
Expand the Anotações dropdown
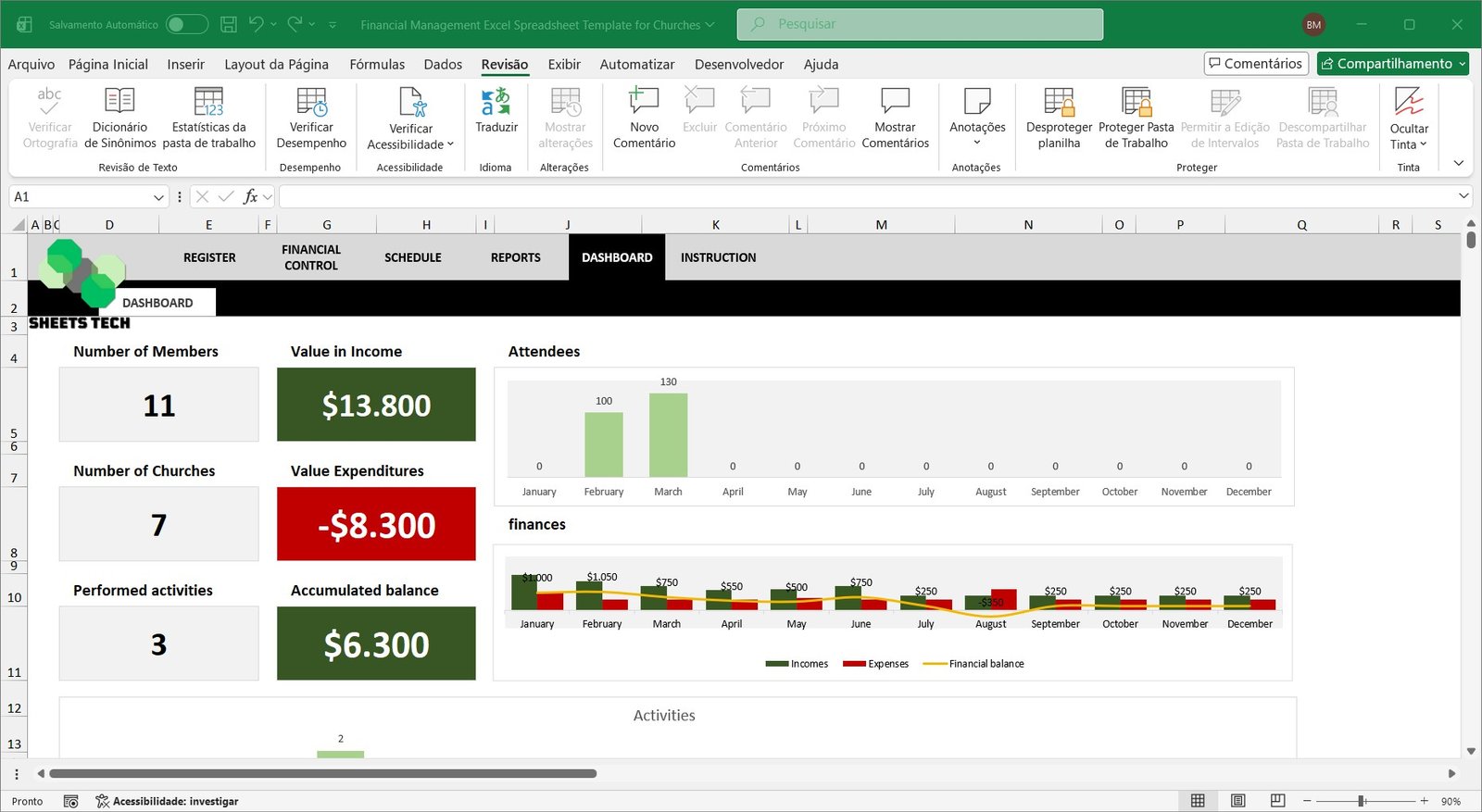977,142
